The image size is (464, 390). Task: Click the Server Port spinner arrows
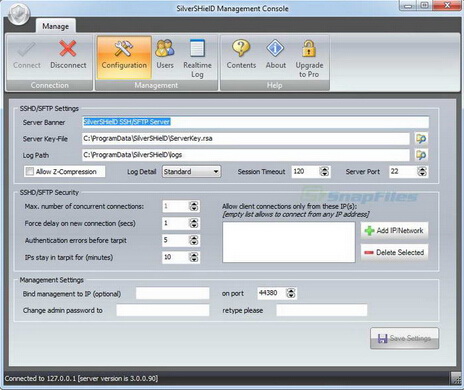[x=422, y=172]
